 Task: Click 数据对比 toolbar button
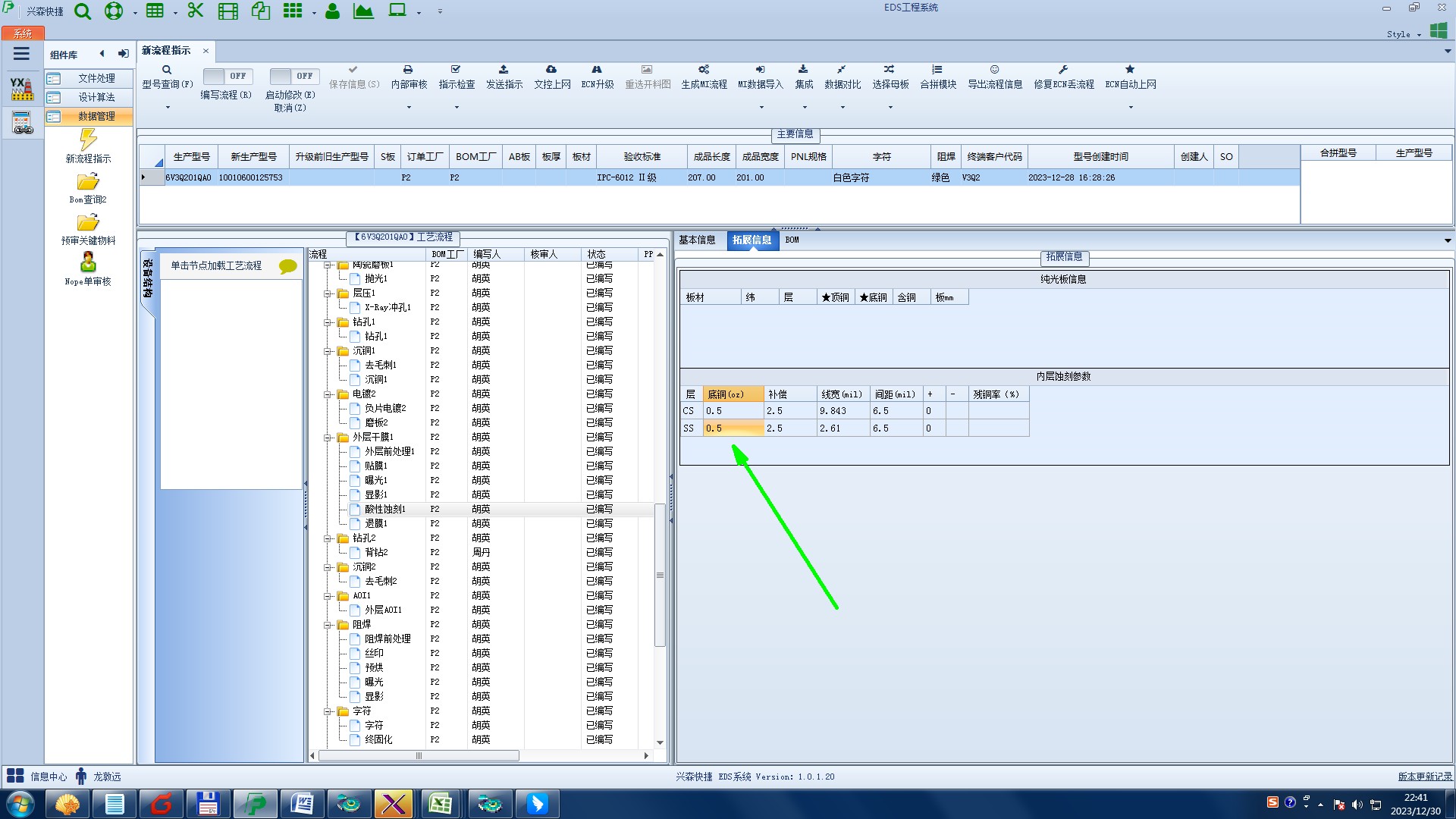click(843, 77)
